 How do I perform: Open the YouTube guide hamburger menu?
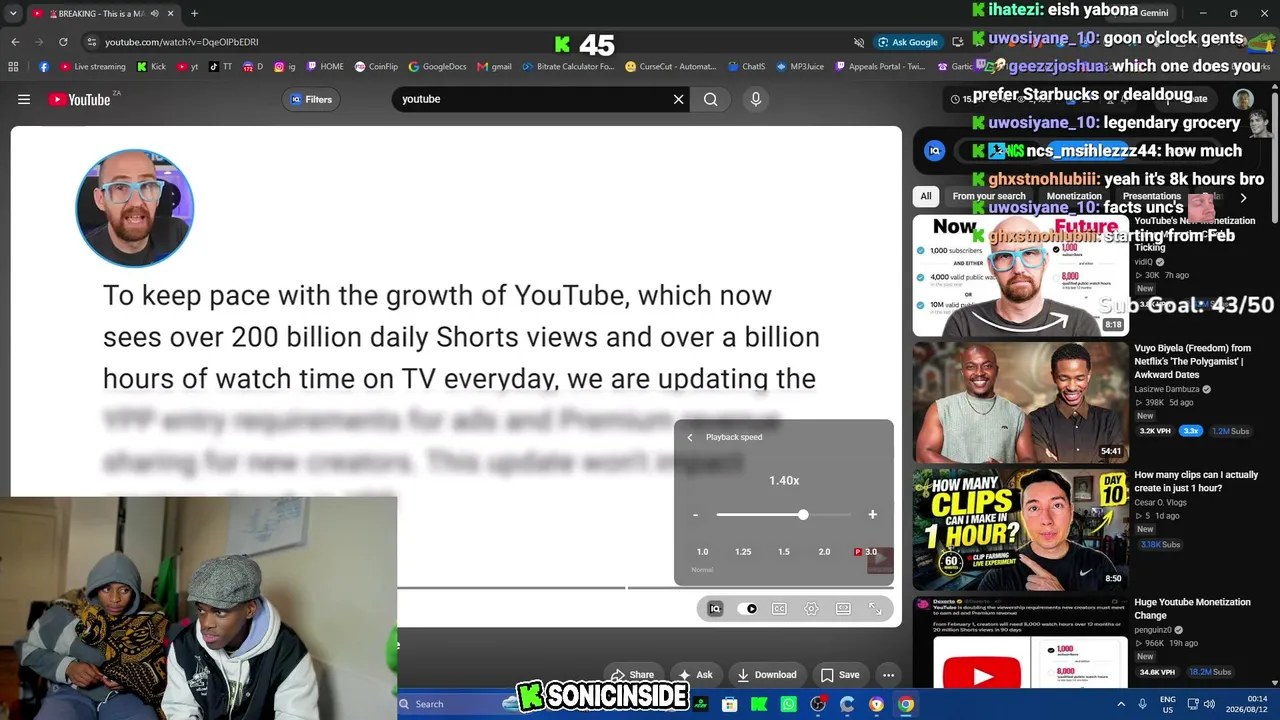[x=24, y=99]
